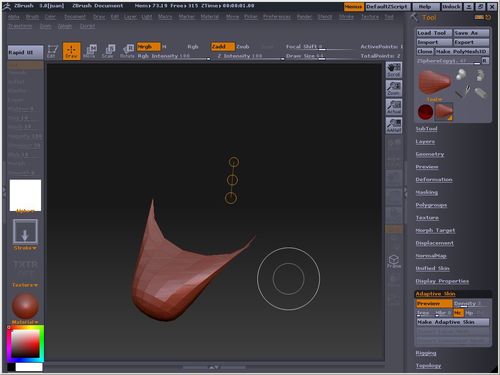Open the Texture menu
The height and width of the screenshot is (375, 500).
[370, 17]
